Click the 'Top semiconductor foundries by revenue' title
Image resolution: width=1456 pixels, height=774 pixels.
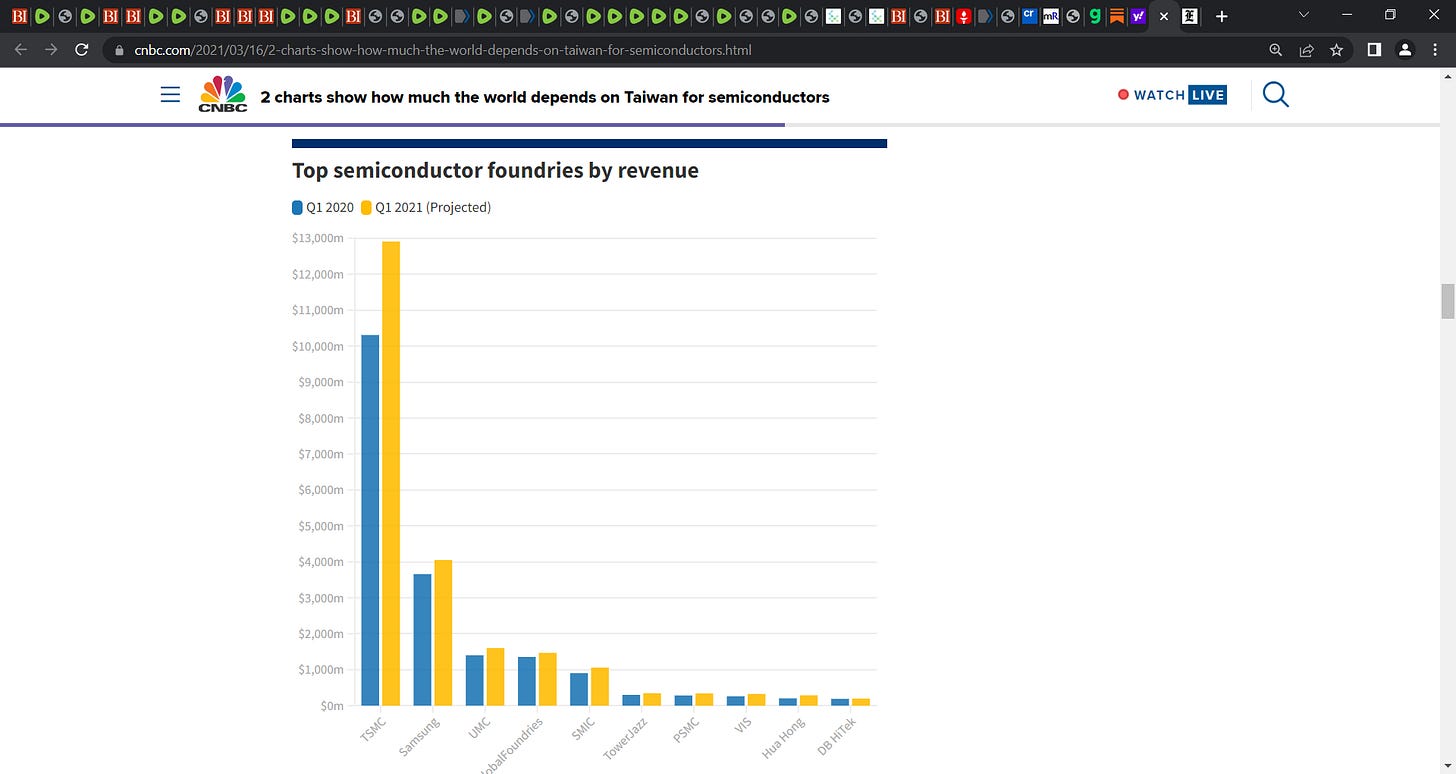tap(495, 171)
